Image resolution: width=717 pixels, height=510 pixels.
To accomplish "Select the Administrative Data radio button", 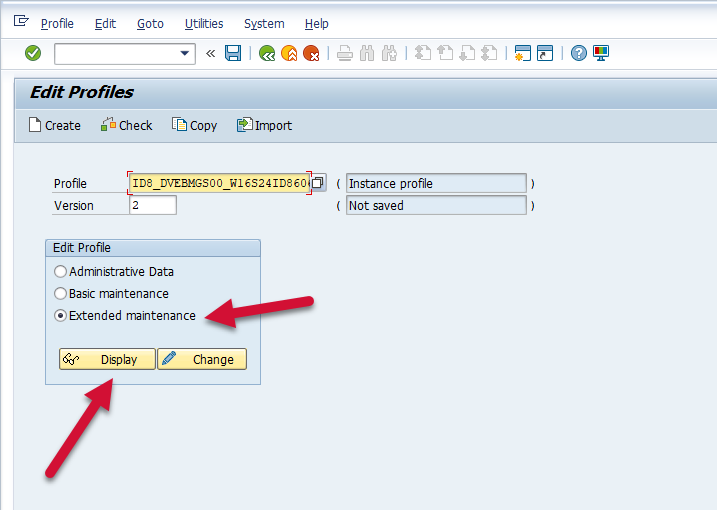I will pyautogui.click(x=61, y=272).
